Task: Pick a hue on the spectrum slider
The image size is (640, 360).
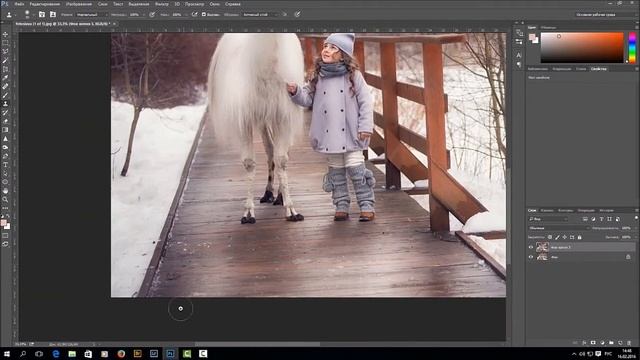Action: click(632, 48)
